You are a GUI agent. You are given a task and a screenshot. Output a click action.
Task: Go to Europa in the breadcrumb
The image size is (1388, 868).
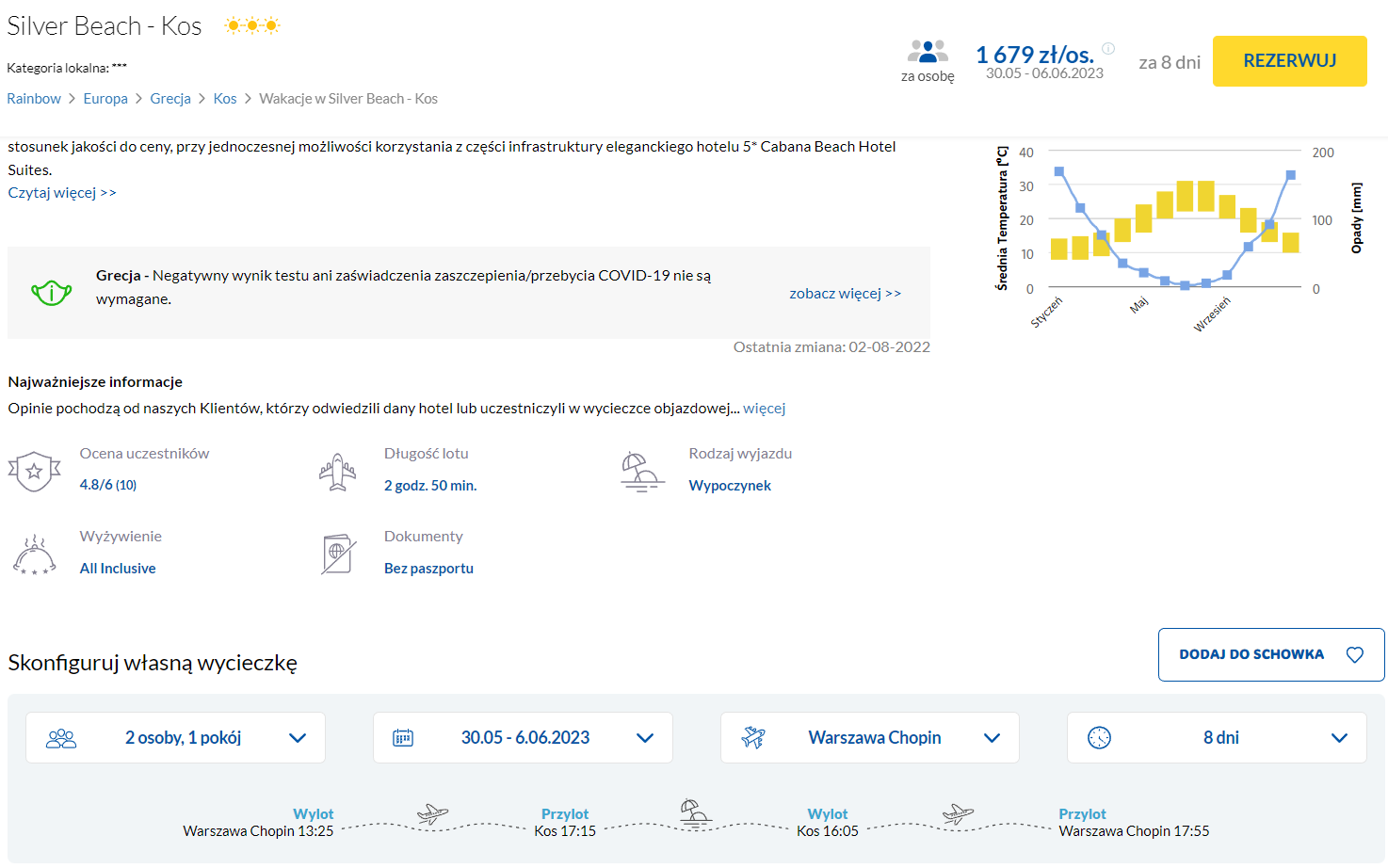105,99
